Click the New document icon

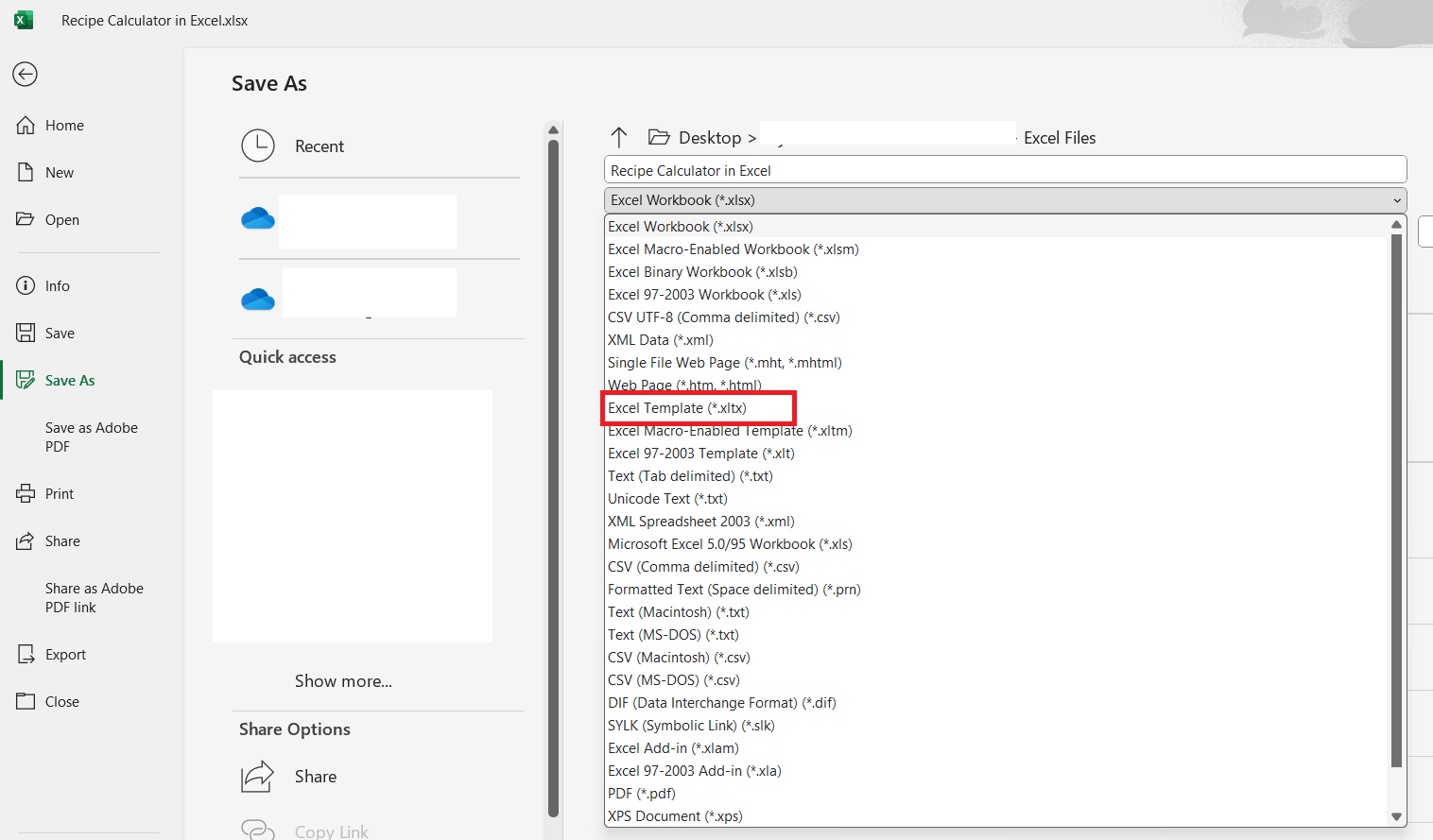pos(26,172)
